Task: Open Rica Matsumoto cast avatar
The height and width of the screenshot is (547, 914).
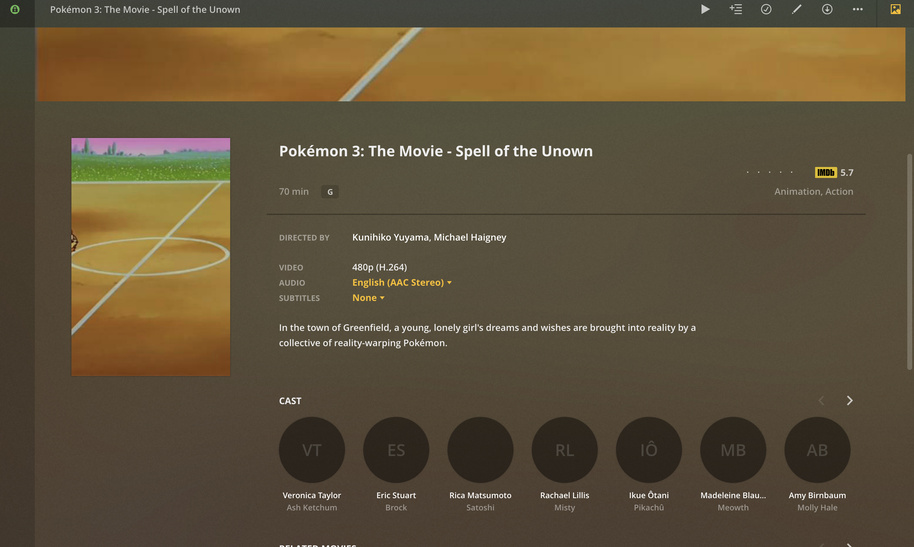Action: pos(480,450)
